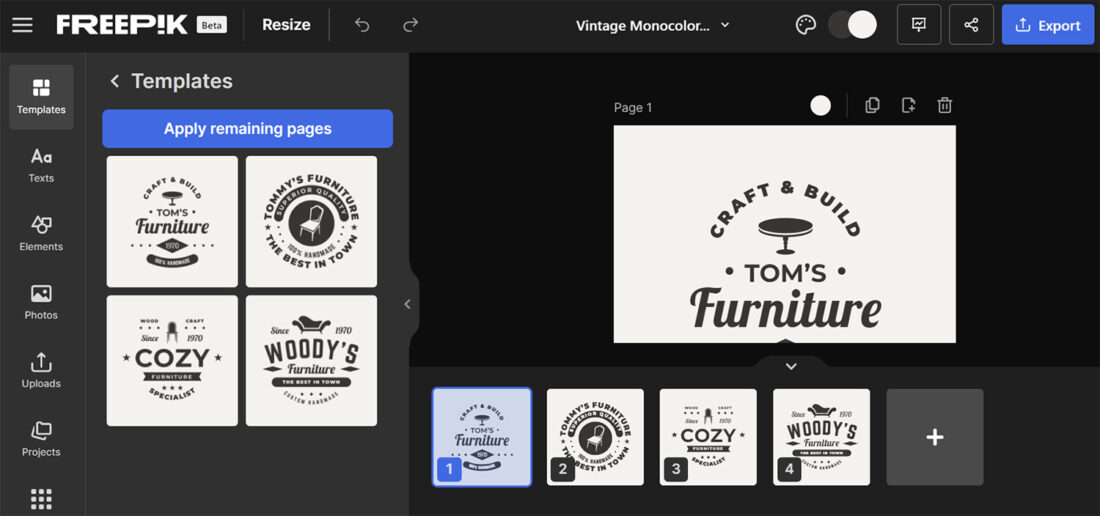Undo the last action
This screenshot has height=516, width=1100.
pos(361,25)
